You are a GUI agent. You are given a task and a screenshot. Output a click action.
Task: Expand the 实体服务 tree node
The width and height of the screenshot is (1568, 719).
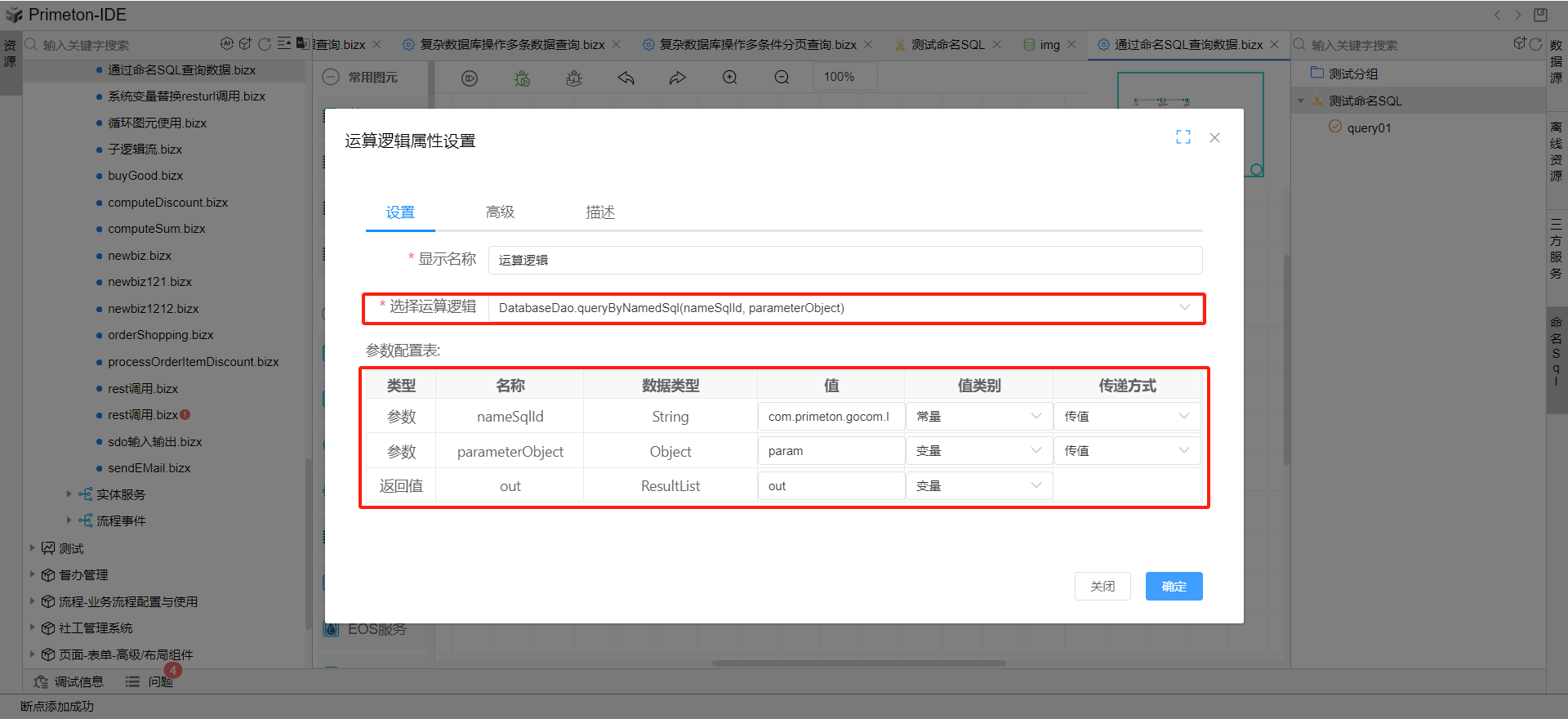(x=69, y=494)
